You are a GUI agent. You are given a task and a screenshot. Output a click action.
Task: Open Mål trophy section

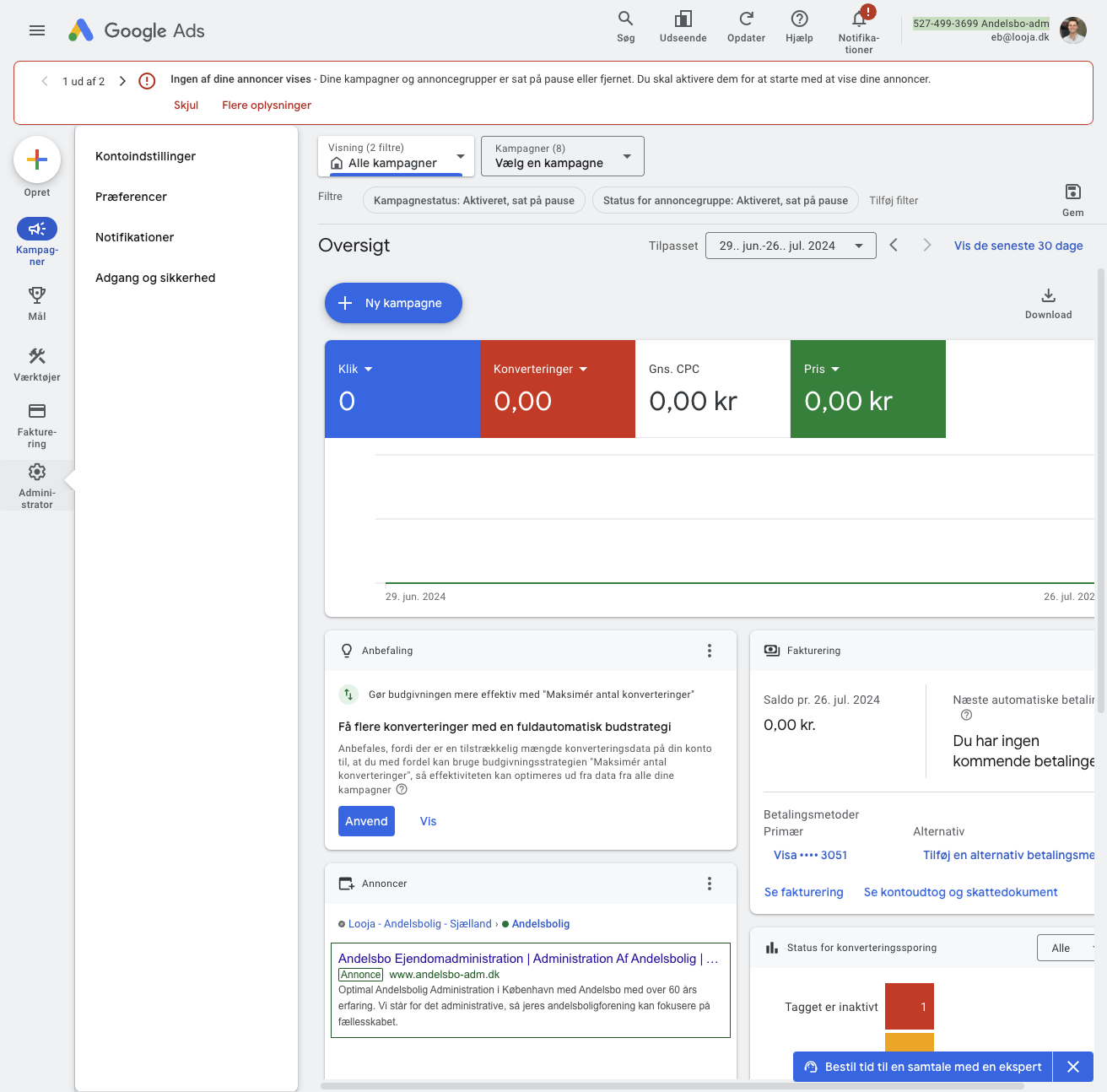click(x=37, y=304)
